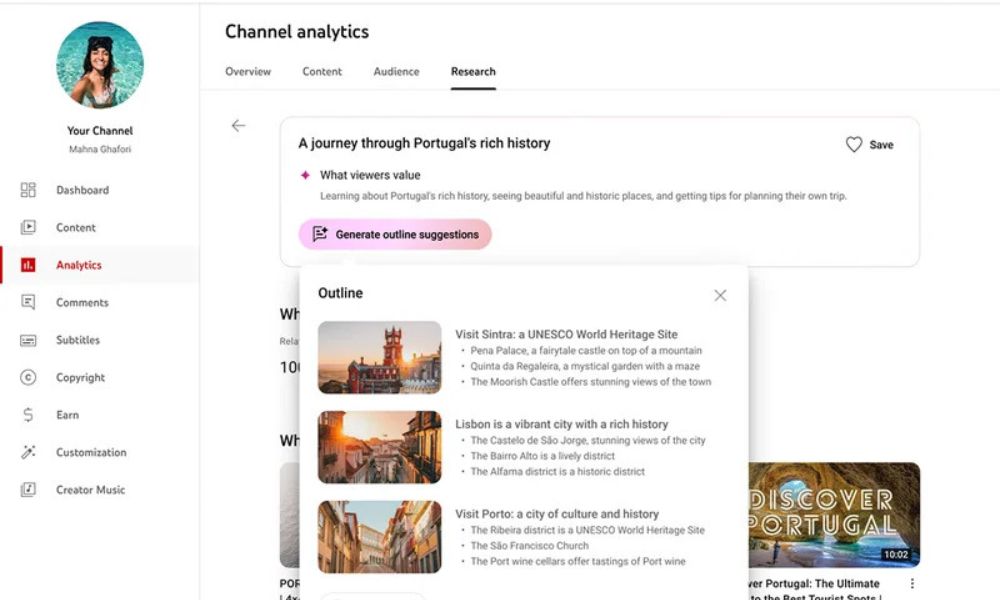Click the Sintra outline thumbnail

point(380,358)
